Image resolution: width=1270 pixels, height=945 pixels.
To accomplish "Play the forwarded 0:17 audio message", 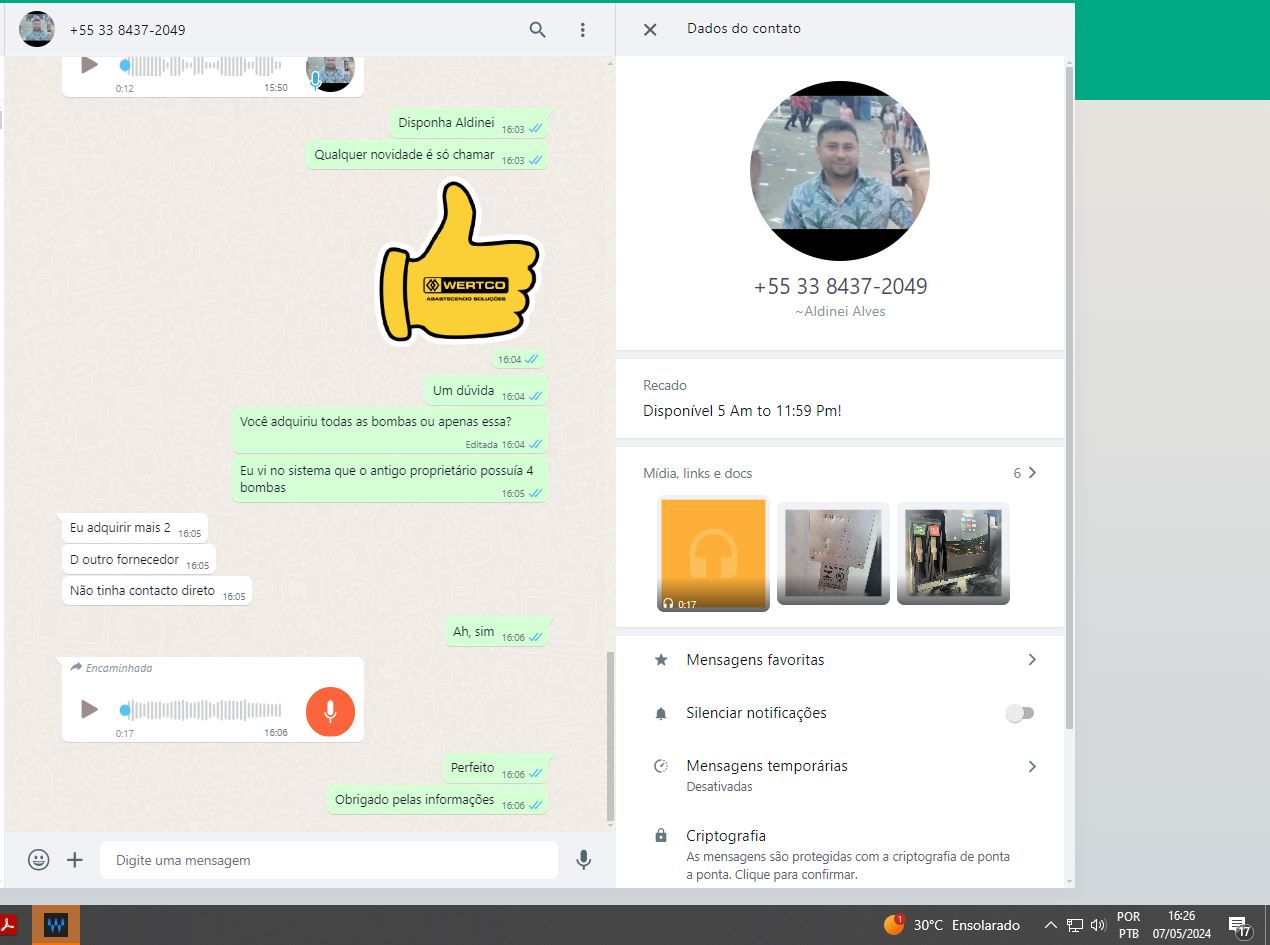I will click(89, 709).
